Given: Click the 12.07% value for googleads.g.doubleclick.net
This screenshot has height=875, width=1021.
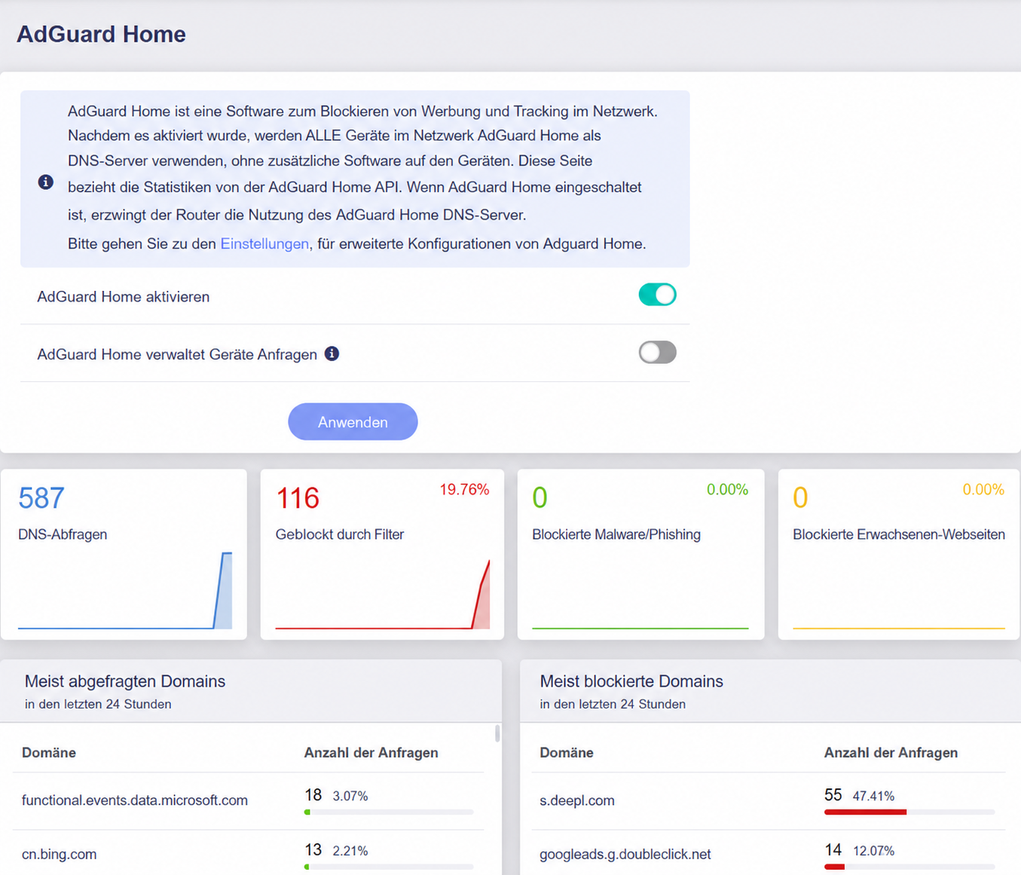Looking at the screenshot, I should (873, 851).
